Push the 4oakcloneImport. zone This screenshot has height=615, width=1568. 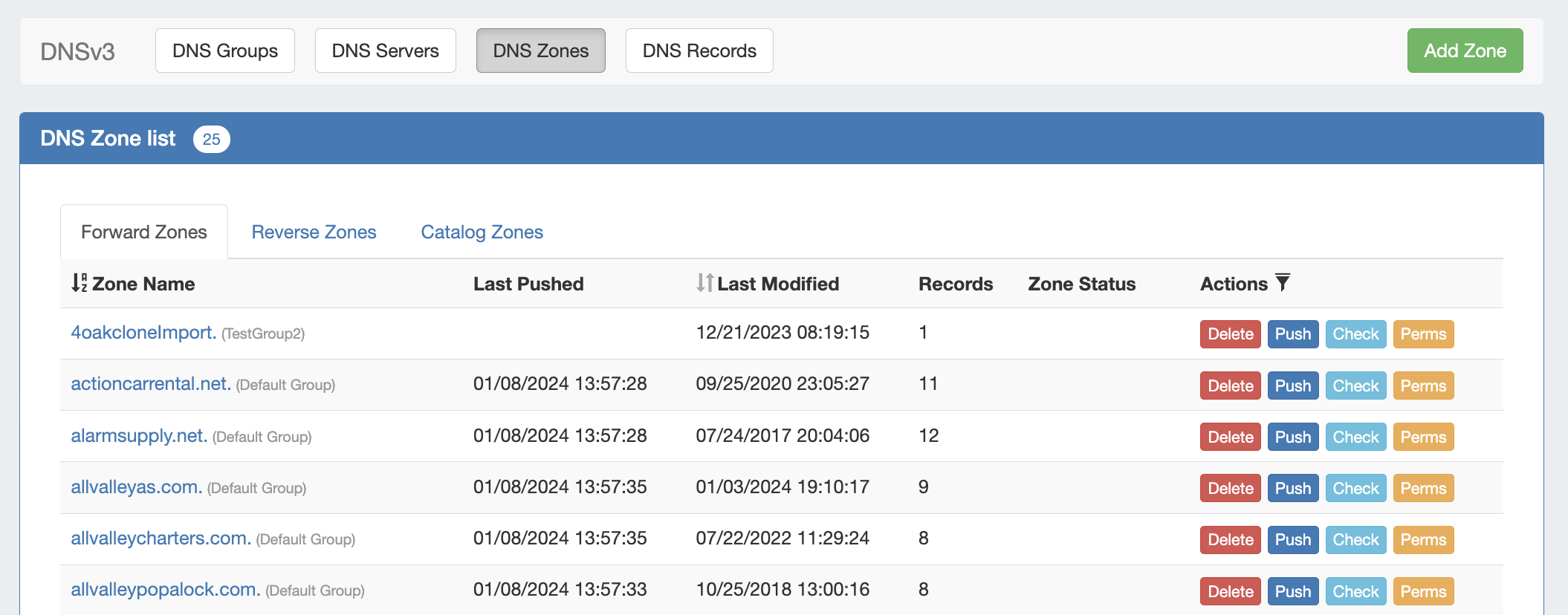(1292, 334)
